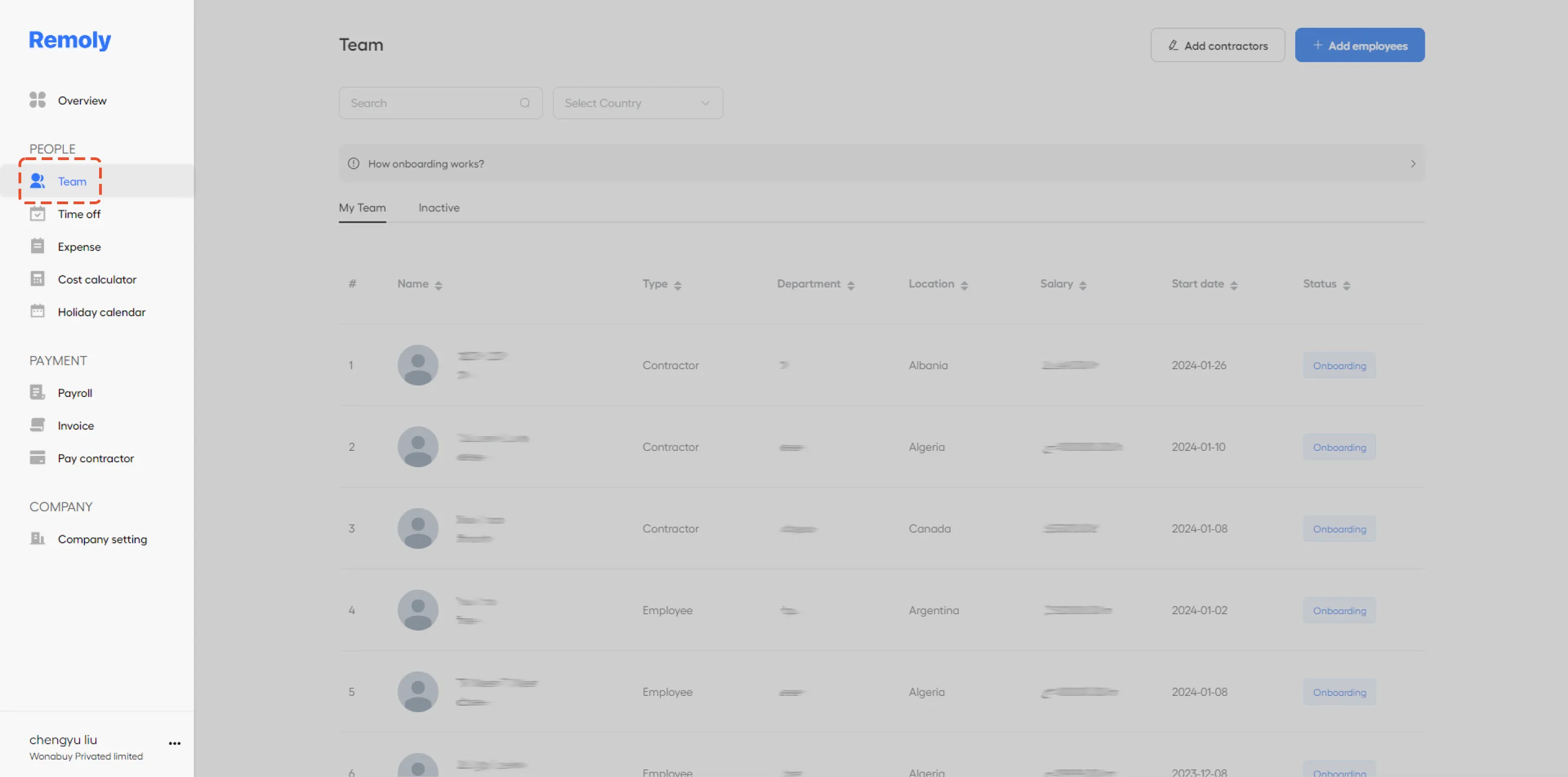Image resolution: width=1568 pixels, height=777 pixels.
Task: Click the Albania location cell
Action: [x=928, y=365]
